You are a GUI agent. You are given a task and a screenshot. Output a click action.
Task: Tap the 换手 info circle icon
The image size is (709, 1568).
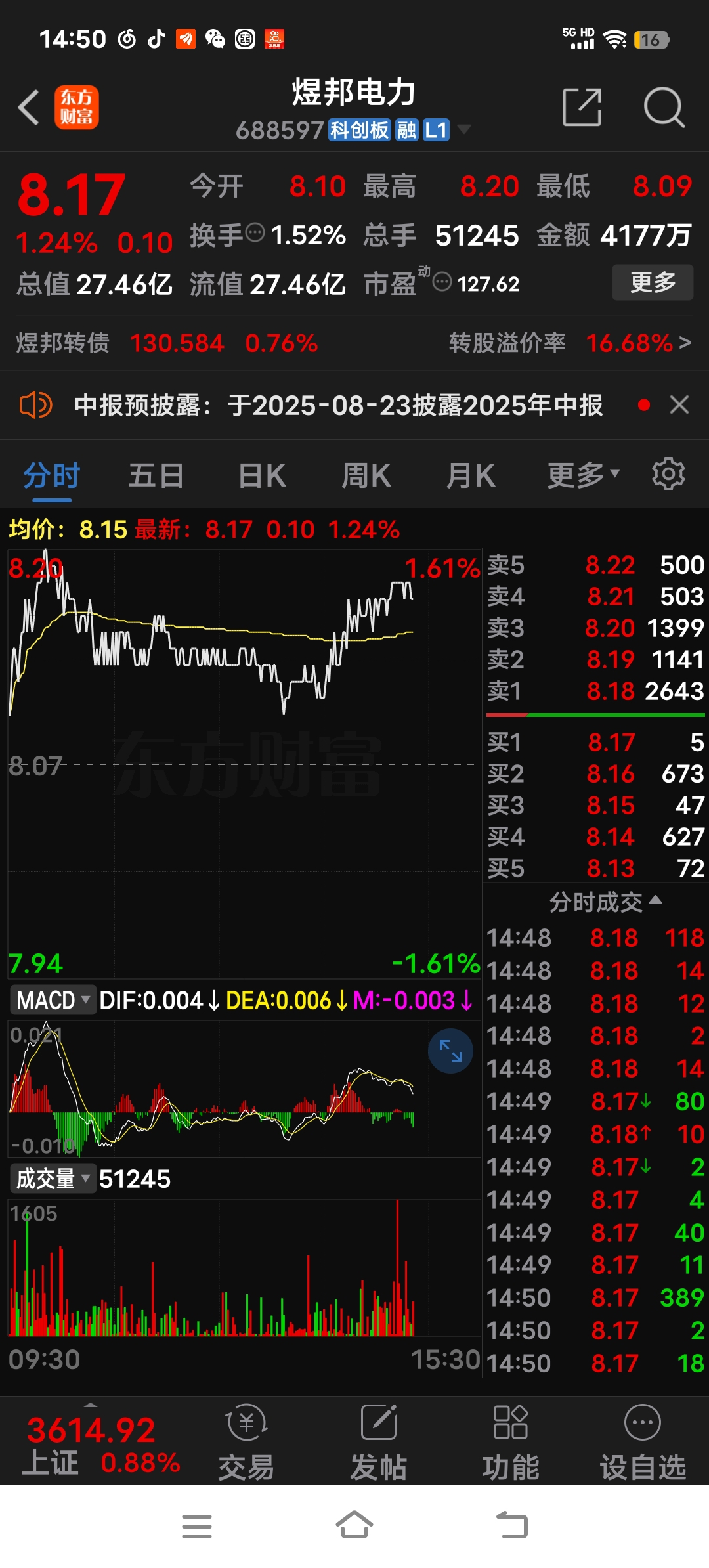click(x=255, y=232)
